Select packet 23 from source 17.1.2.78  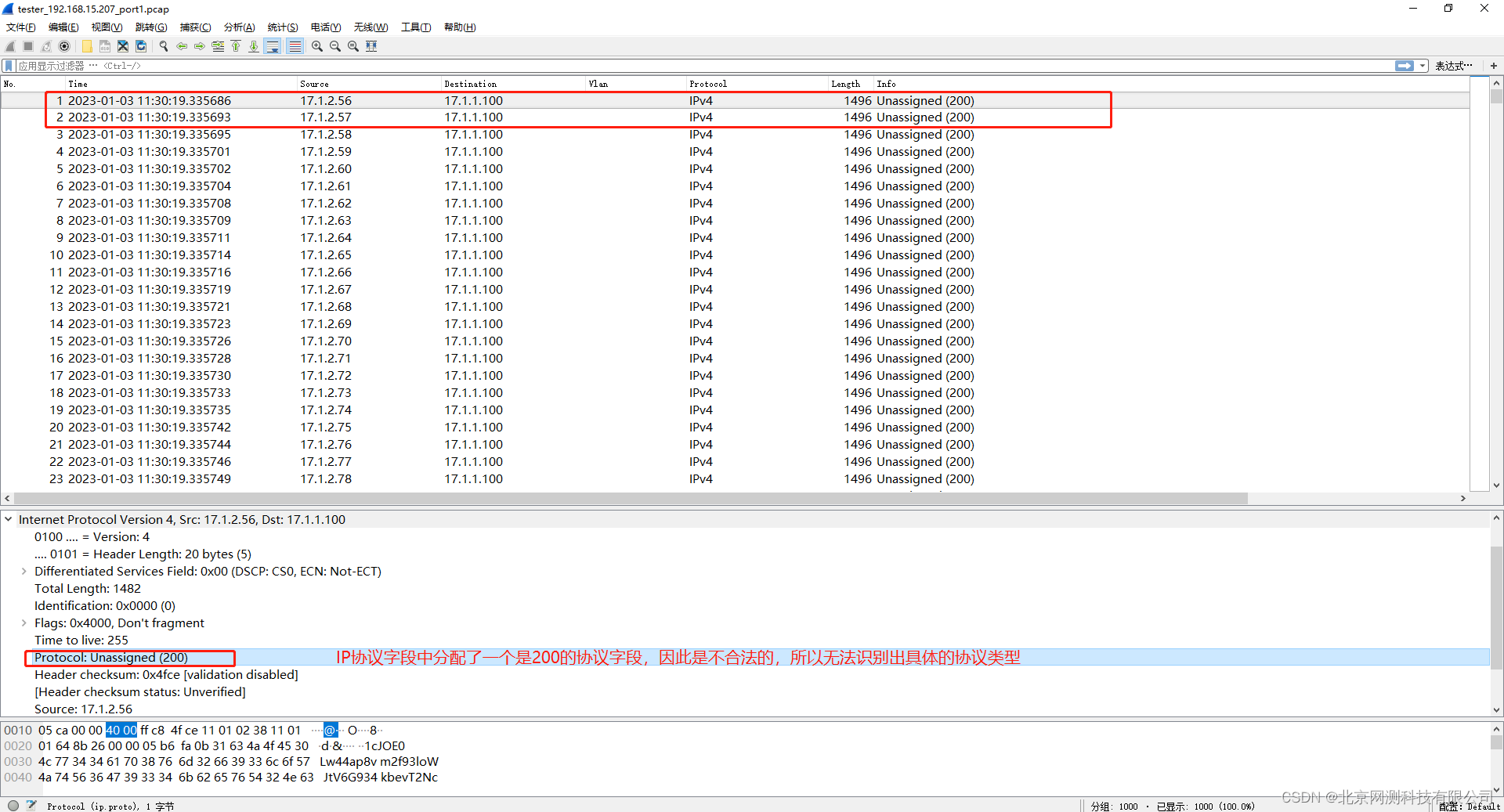point(735,478)
